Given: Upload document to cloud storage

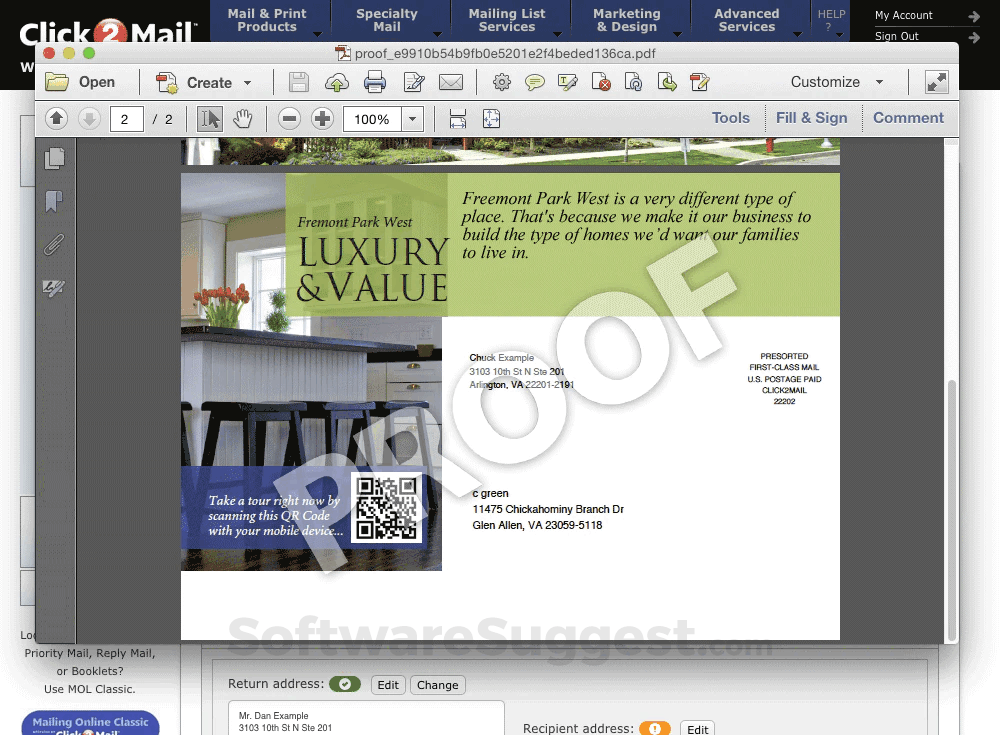Looking at the screenshot, I should 337,82.
